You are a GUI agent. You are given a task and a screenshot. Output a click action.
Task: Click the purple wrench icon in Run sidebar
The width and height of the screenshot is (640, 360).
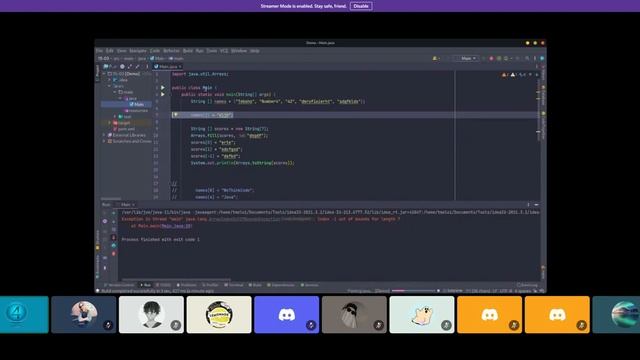(x=105, y=221)
